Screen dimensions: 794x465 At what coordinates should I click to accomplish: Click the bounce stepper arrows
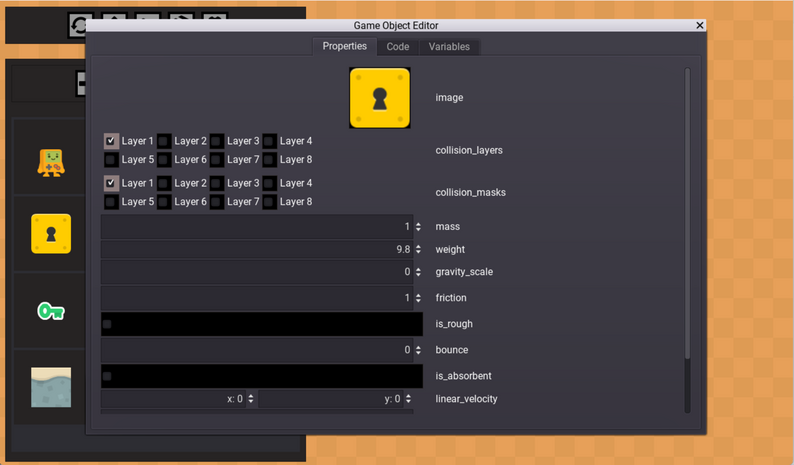coord(418,350)
